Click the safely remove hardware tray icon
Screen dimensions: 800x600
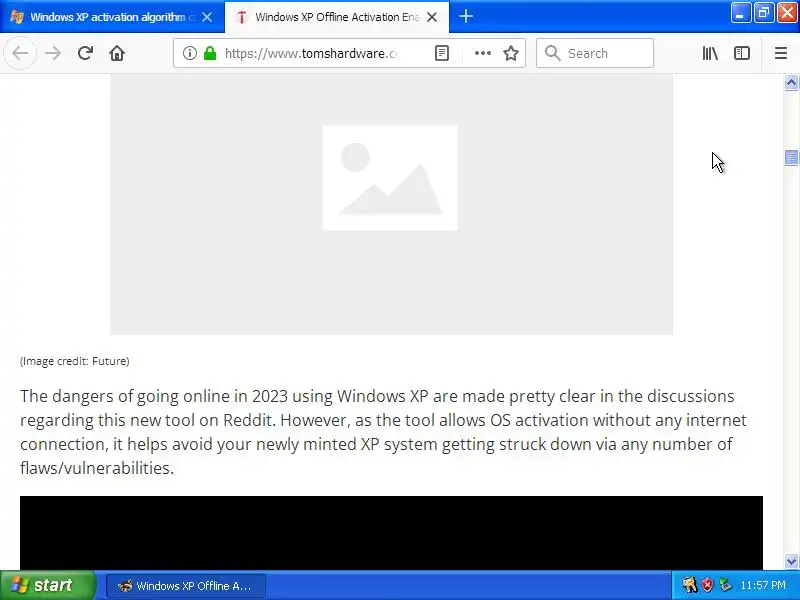click(x=724, y=585)
